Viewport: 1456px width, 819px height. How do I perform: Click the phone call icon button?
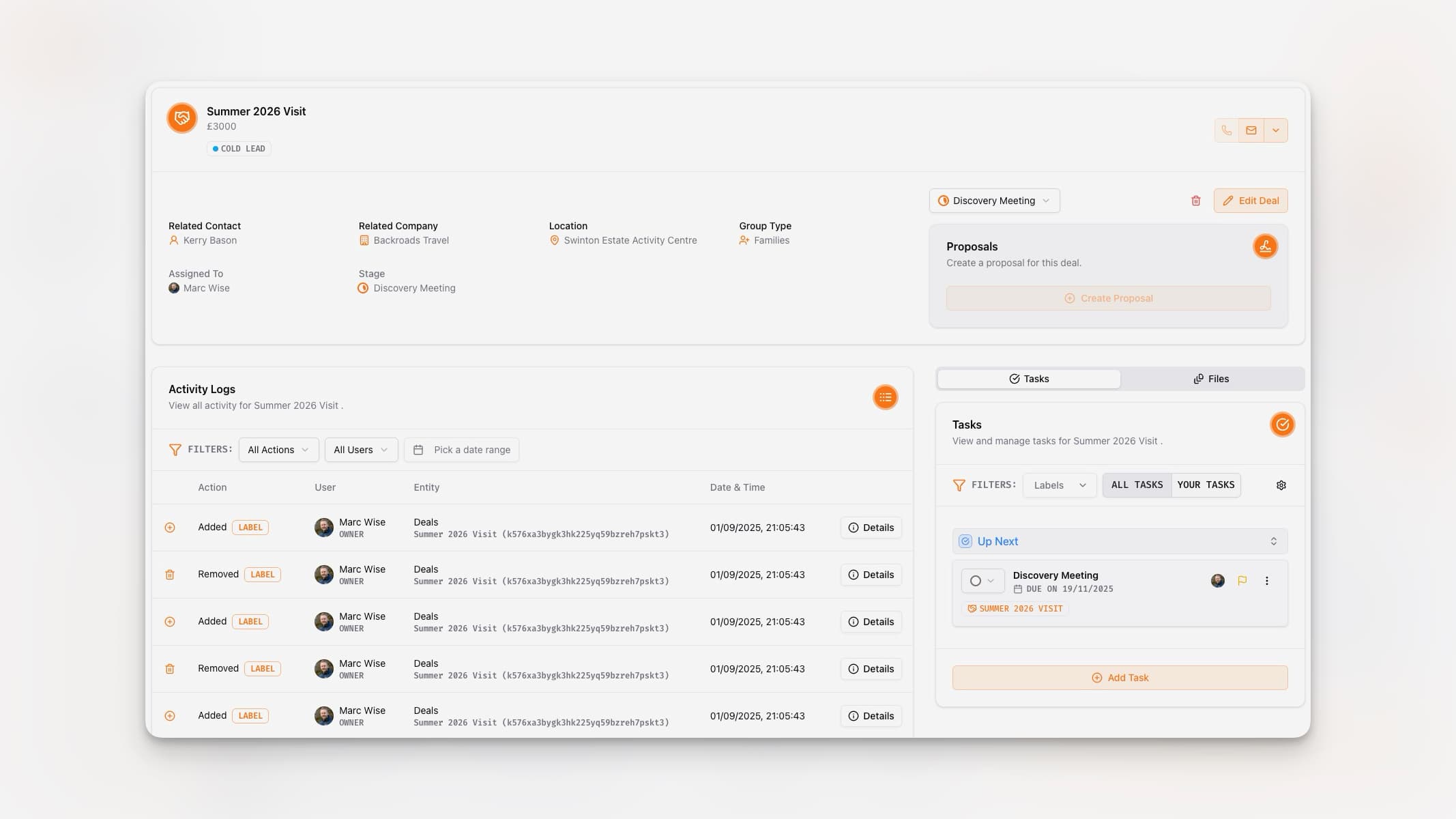[x=1226, y=130]
